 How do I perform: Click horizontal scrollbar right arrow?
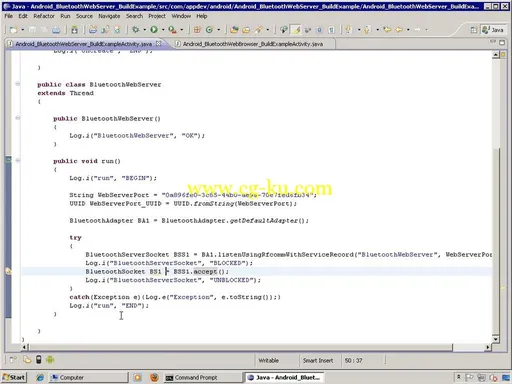click(x=488, y=347)
